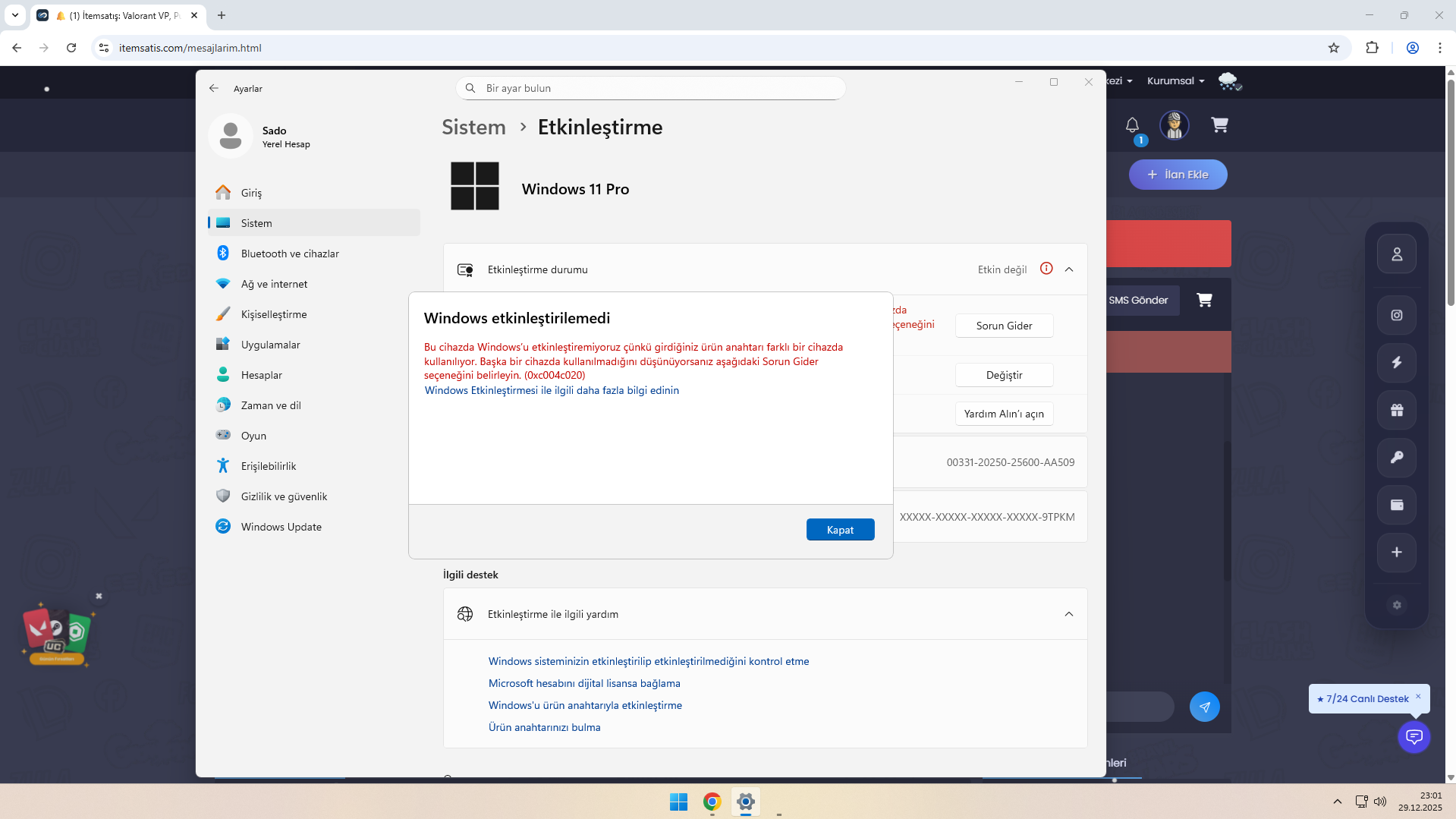
Task: Click the Settings icon in taskbar
Action: [x=746, y=802]
